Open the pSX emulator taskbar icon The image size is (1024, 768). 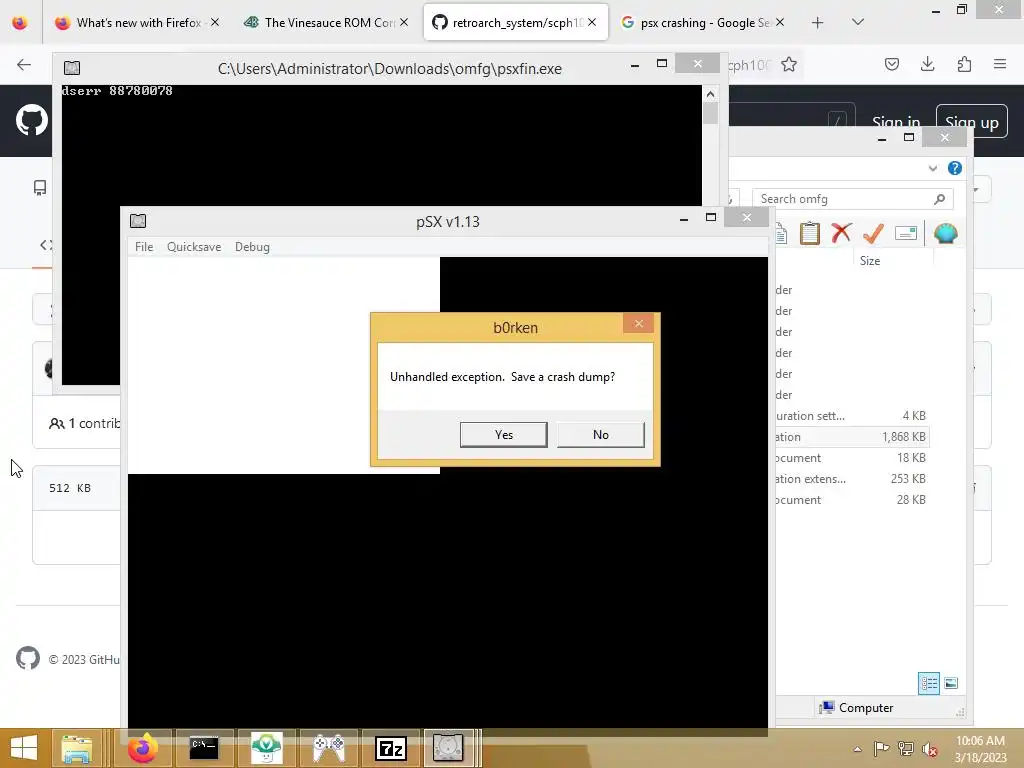pyautogui.click(x=448, y=748)
